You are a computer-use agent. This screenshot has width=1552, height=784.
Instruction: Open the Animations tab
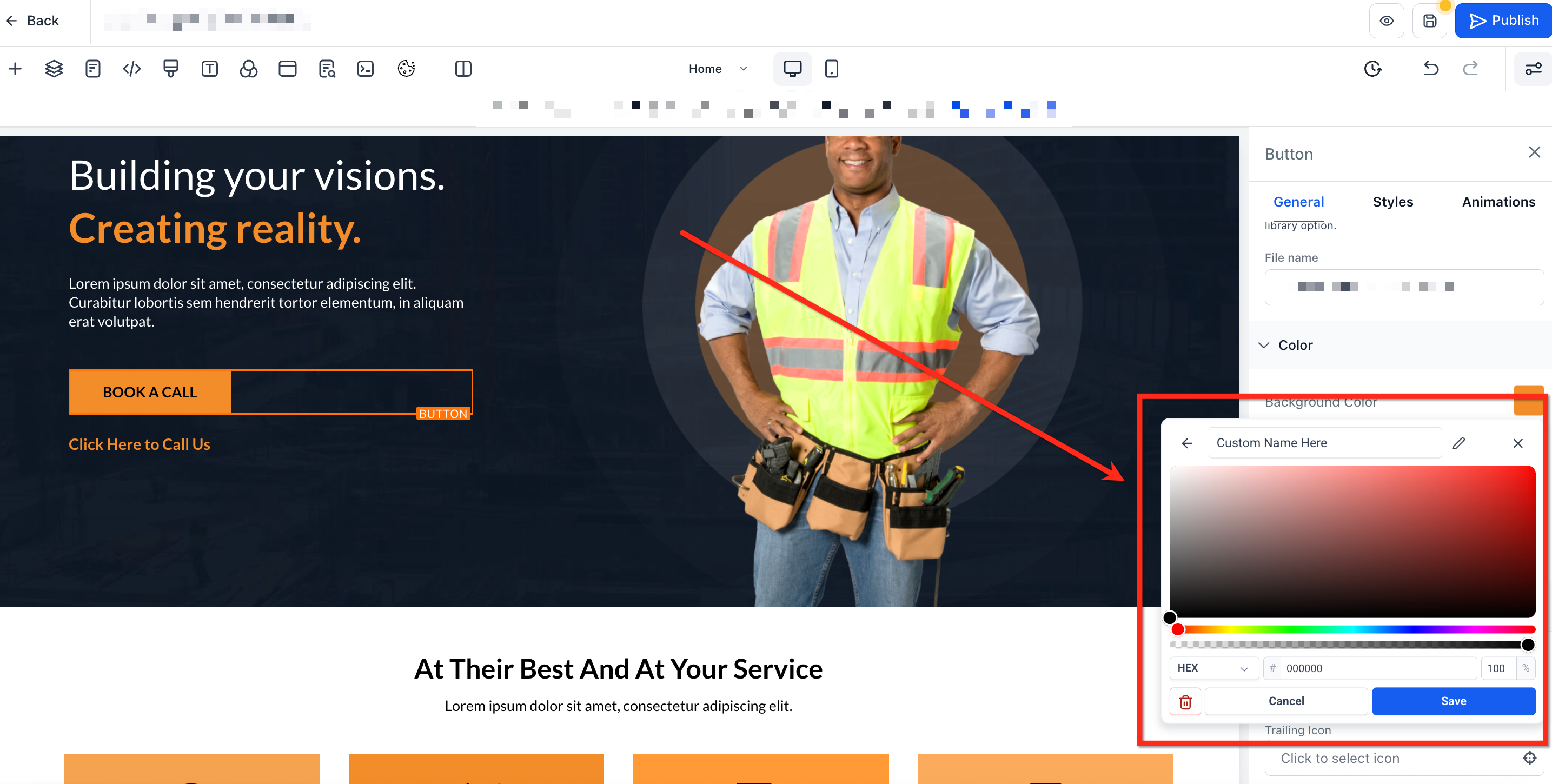(x=1498, y=202)
